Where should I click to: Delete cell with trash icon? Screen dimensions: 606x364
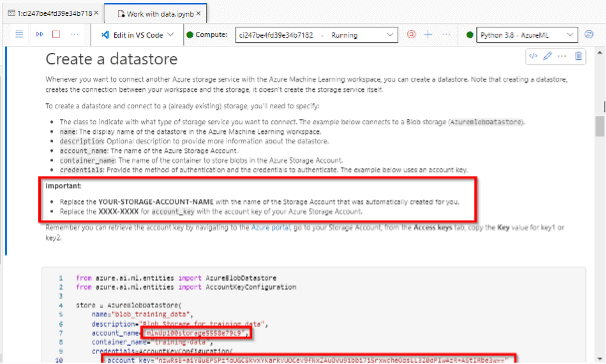coord(578,56)
